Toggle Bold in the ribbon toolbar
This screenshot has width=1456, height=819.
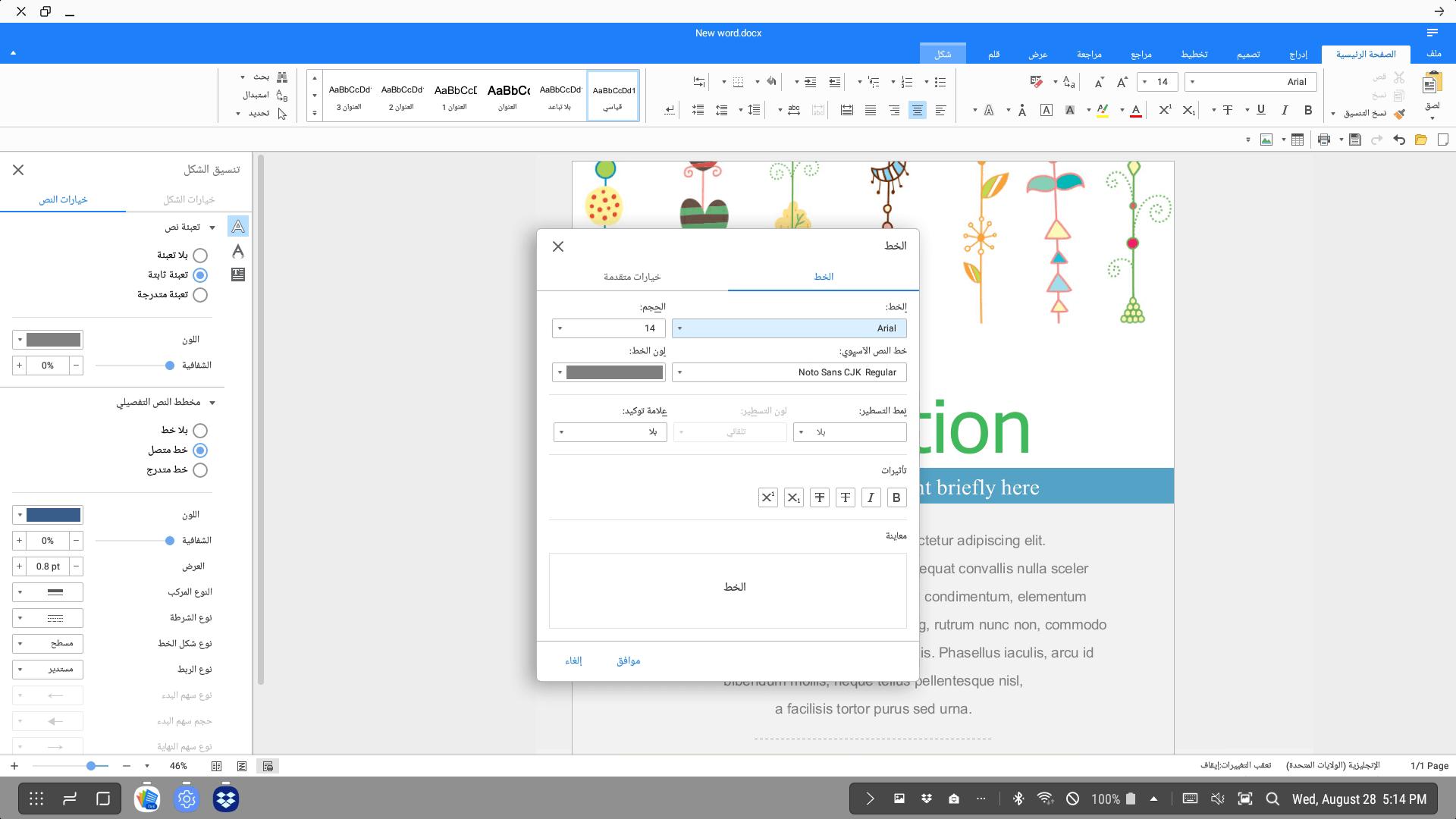coord(1308,111)
